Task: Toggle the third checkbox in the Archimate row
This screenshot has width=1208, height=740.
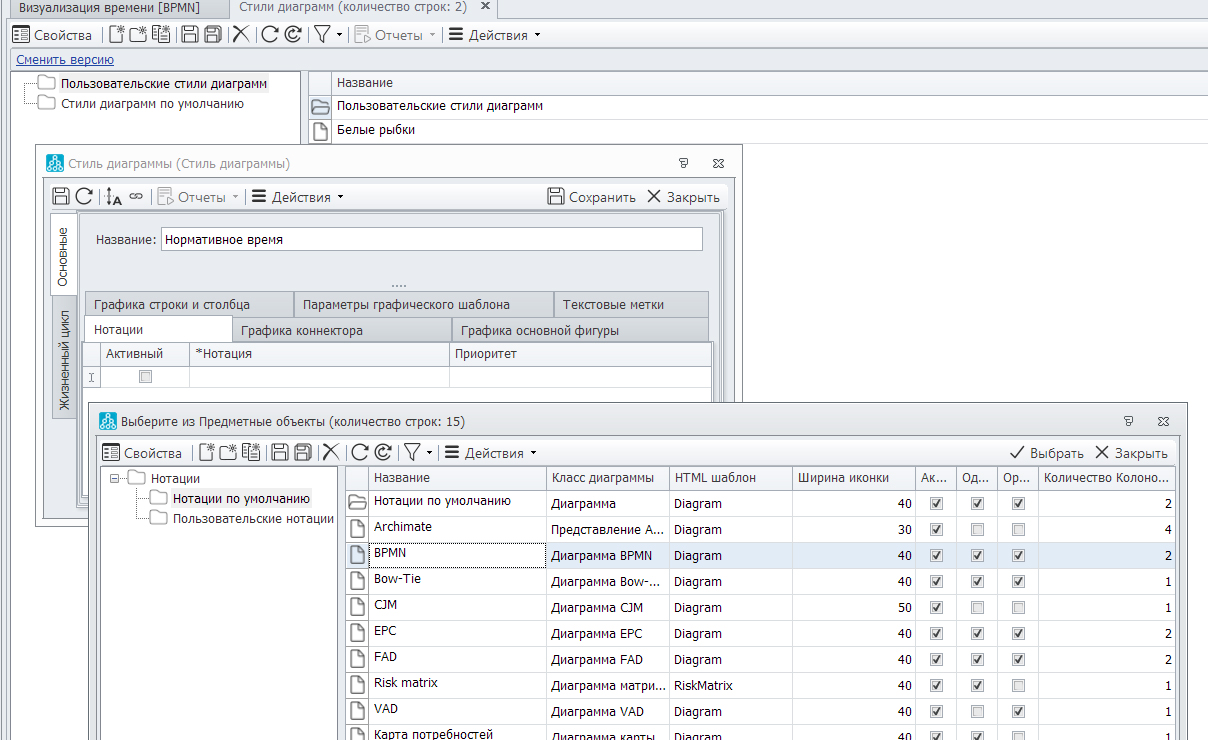Action: (x=1017, y=530)
